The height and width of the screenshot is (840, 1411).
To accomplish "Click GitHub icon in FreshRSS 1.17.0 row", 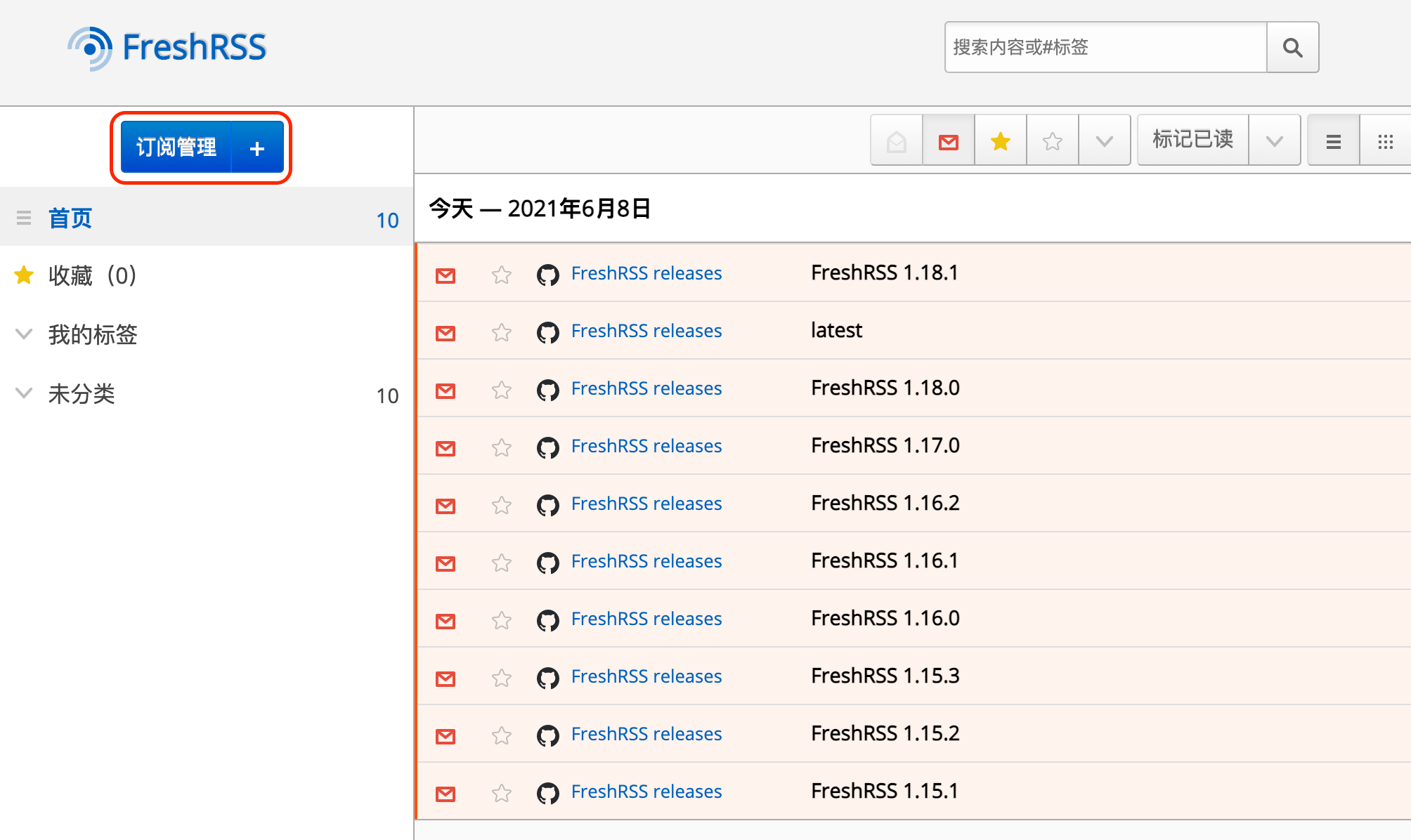I will click(548, 447).
